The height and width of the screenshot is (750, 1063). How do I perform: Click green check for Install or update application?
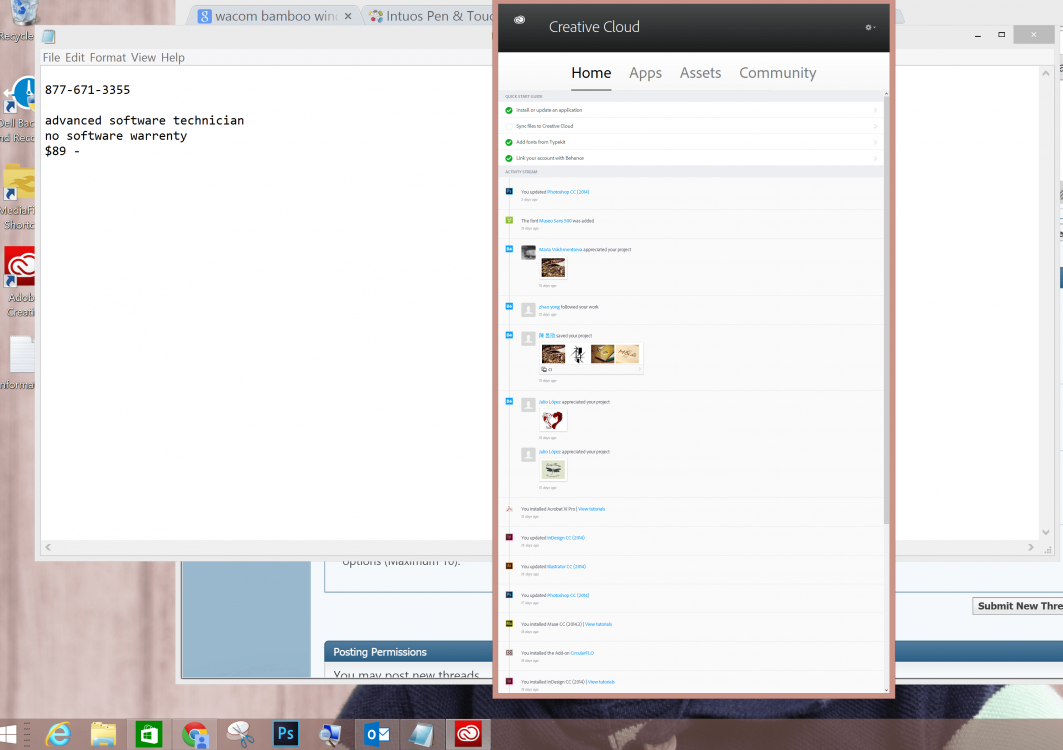(x=508, y=110)
